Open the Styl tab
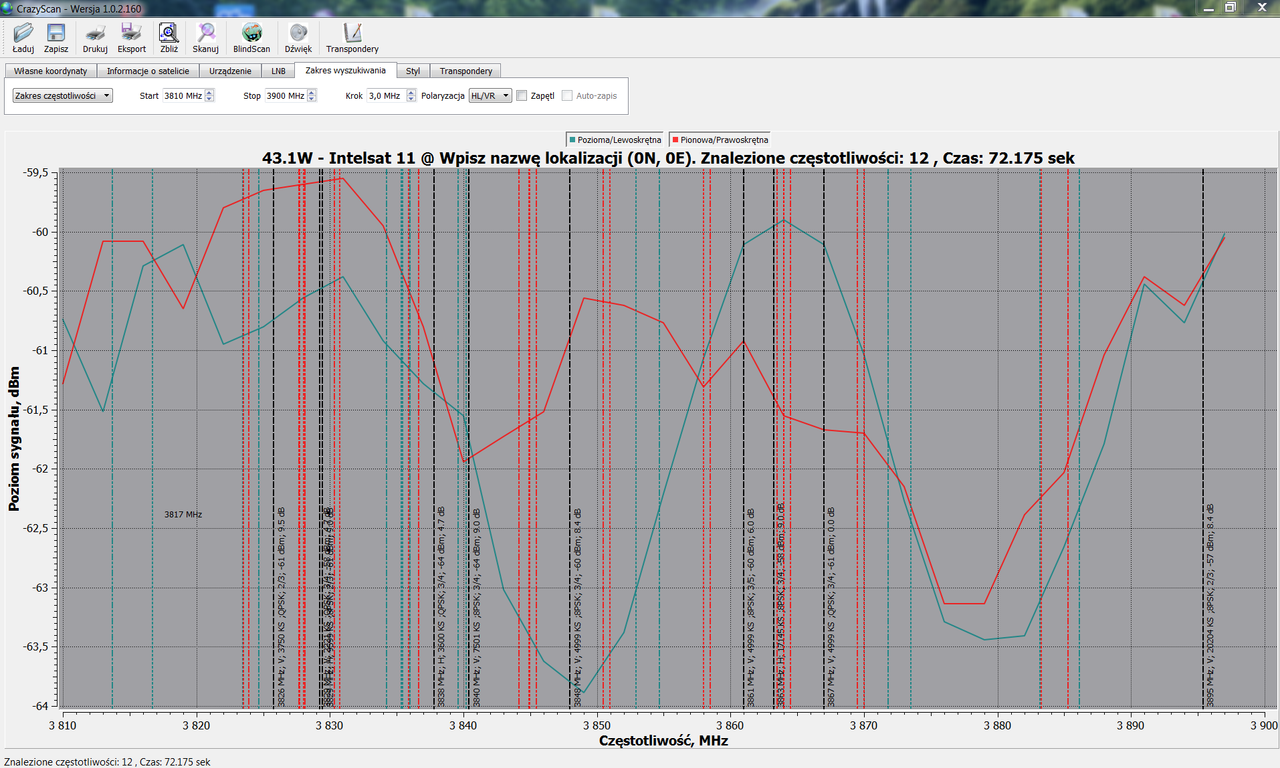Viewport: 1280px width, 768px height. click(413, 71)
